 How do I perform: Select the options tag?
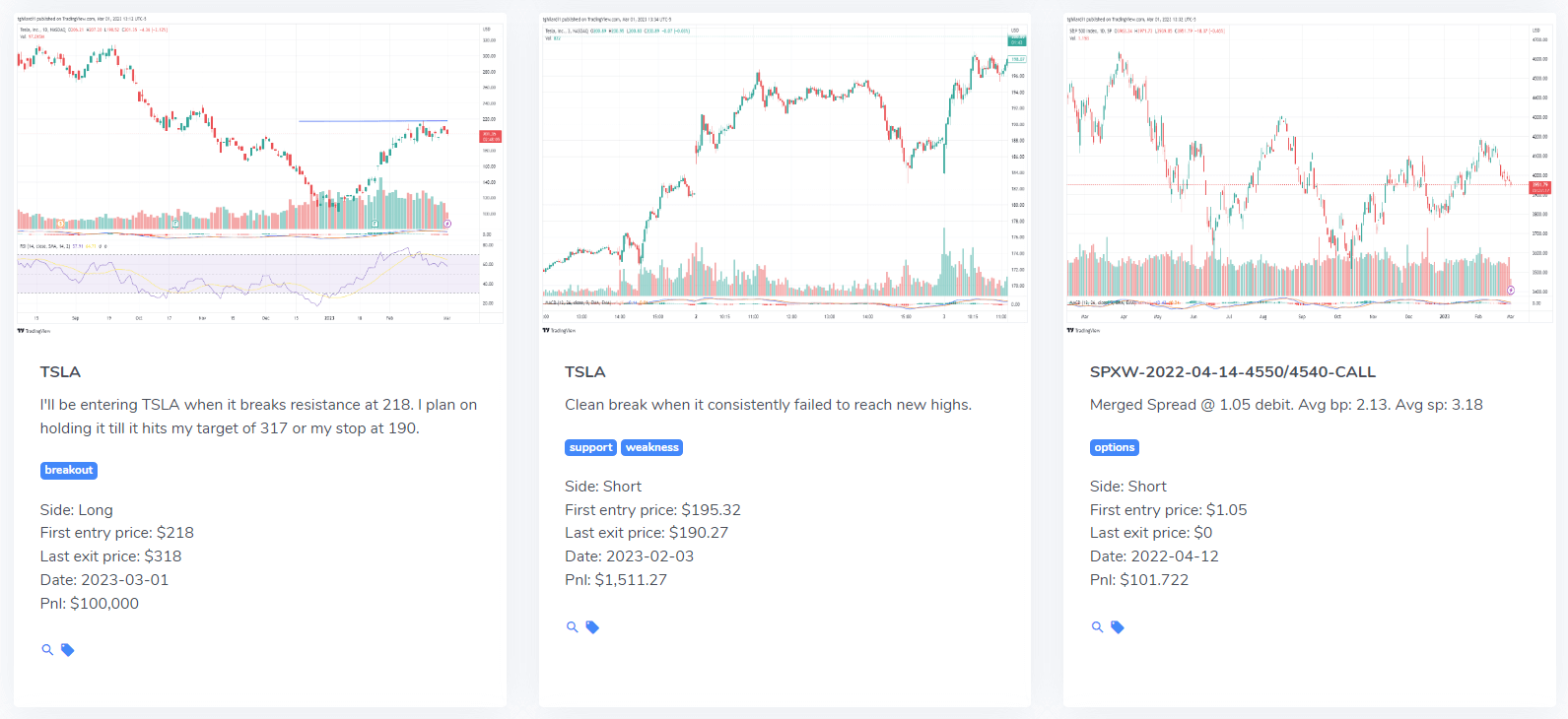pos(1115,447)
